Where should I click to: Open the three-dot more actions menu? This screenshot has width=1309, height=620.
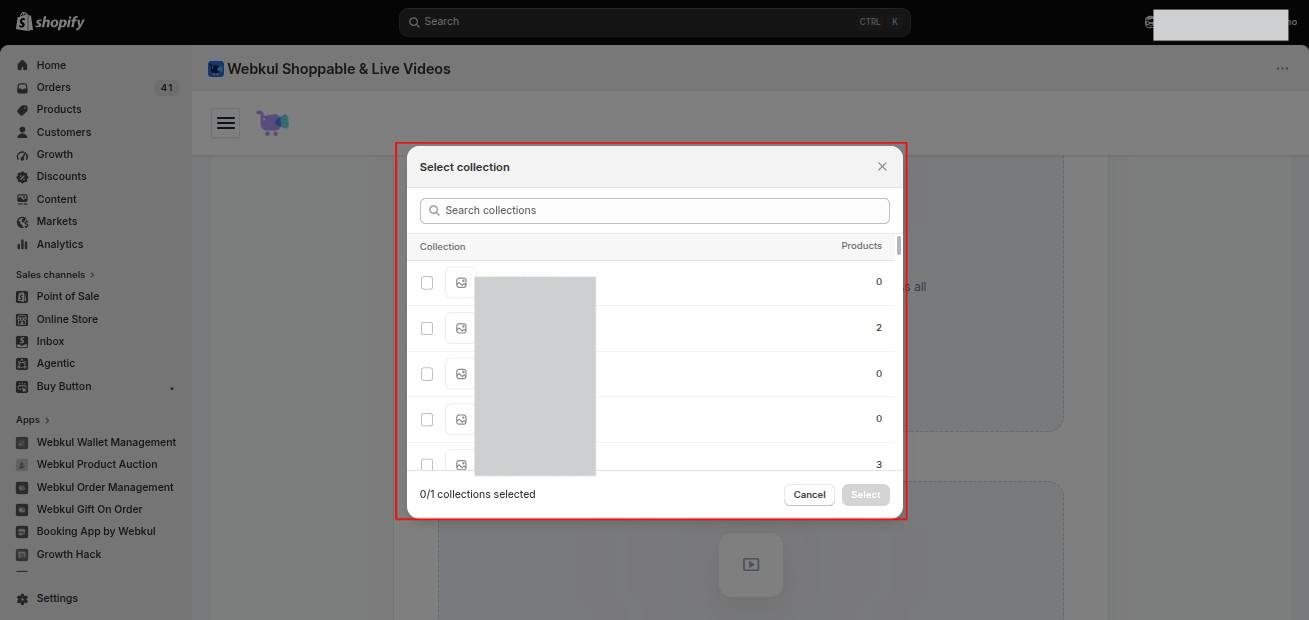(1282, 69)
